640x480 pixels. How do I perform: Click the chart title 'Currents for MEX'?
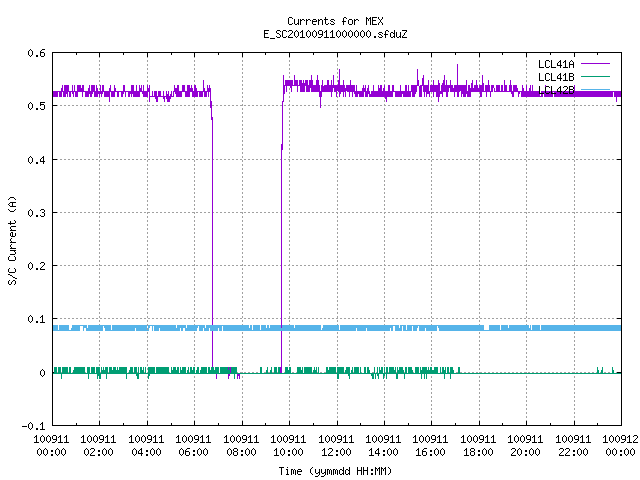(335, 21)
